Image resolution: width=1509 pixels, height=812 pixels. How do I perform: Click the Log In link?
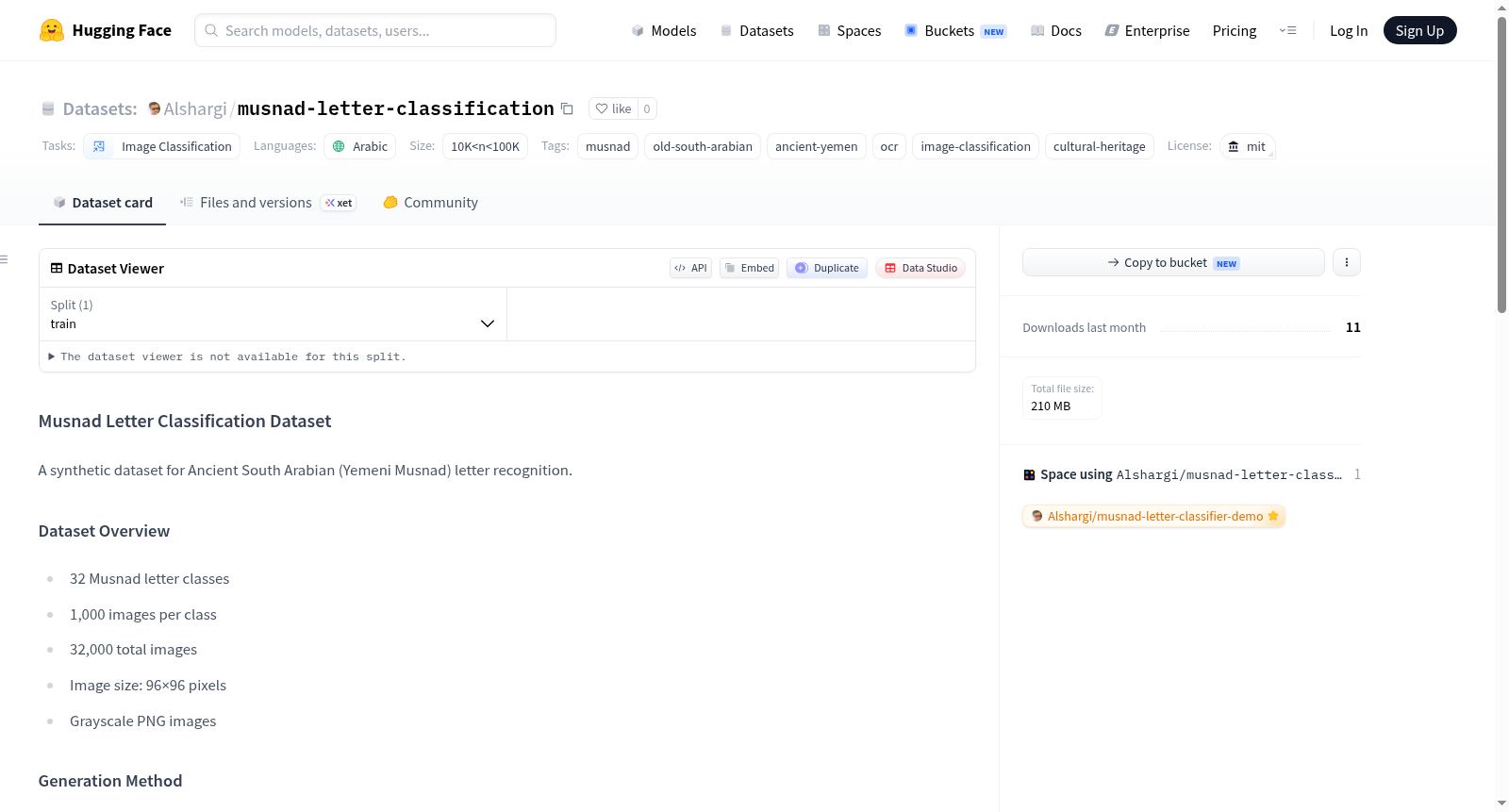pos(1349,30)
